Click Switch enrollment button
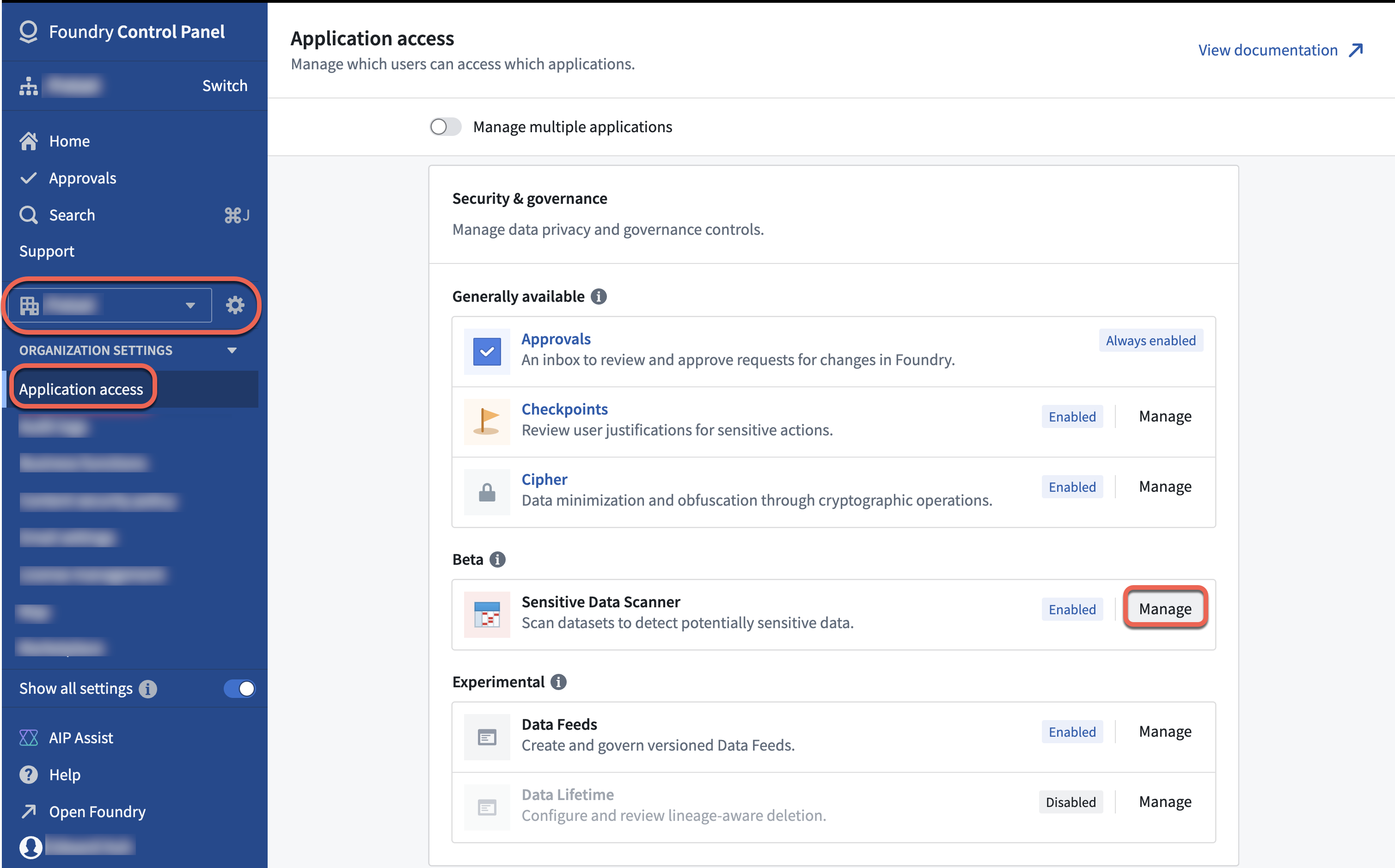Screen dimensions: 1395x868 [225, 86]
